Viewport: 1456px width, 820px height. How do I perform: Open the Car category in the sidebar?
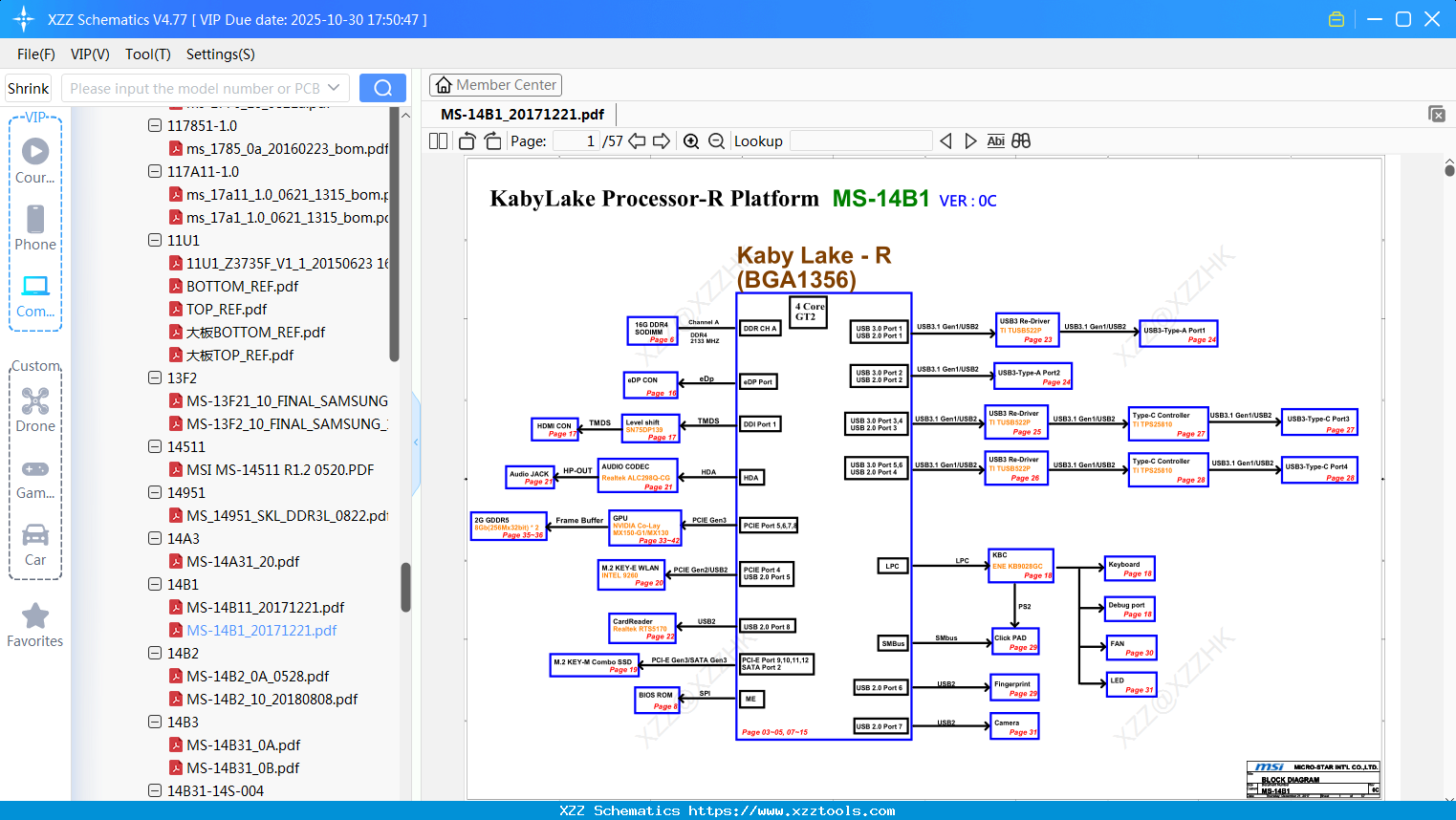pyautogui.click(x=35, y=545)
